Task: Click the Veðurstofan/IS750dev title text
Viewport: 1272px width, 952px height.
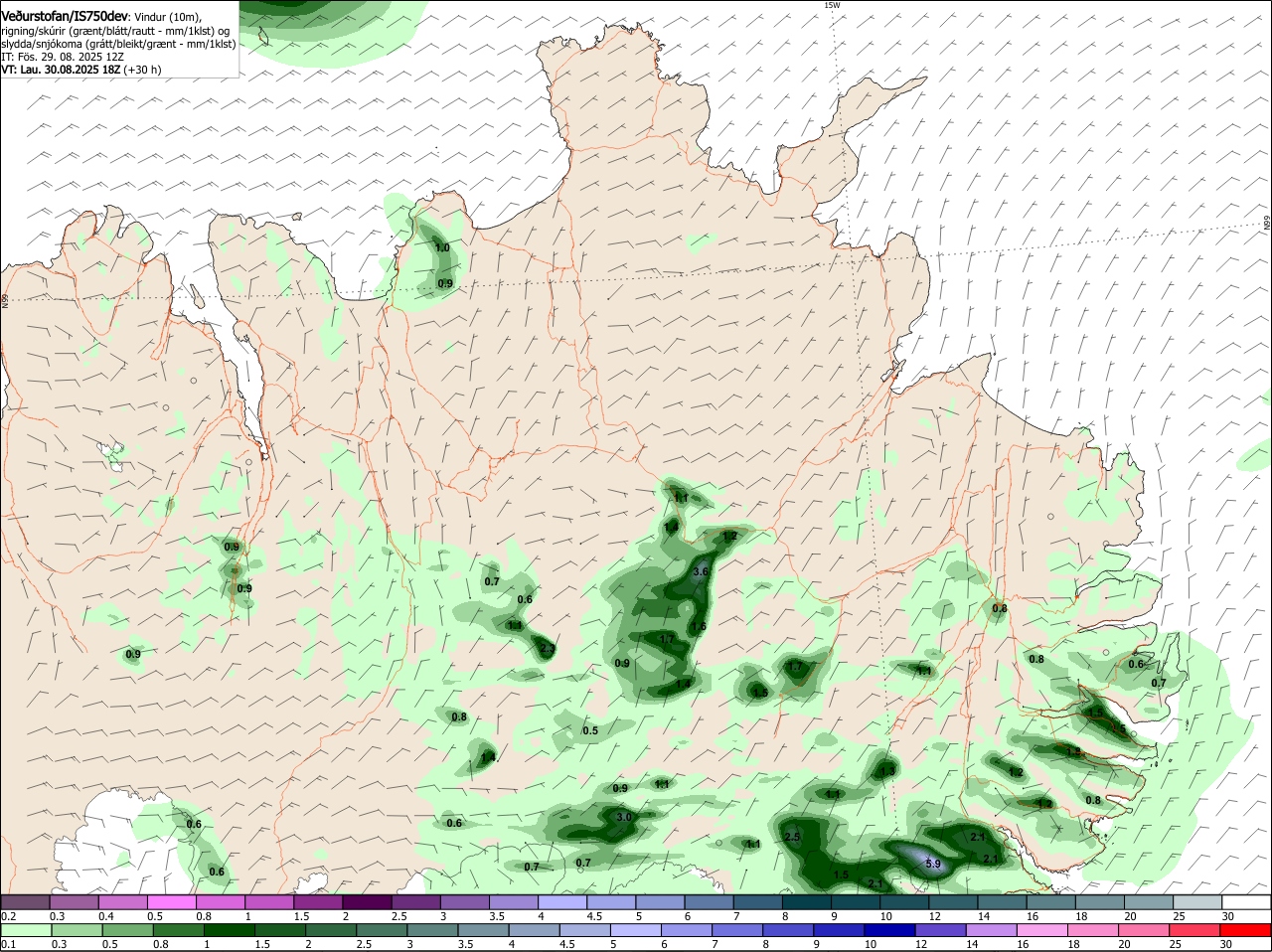Action: pos(65,17)
